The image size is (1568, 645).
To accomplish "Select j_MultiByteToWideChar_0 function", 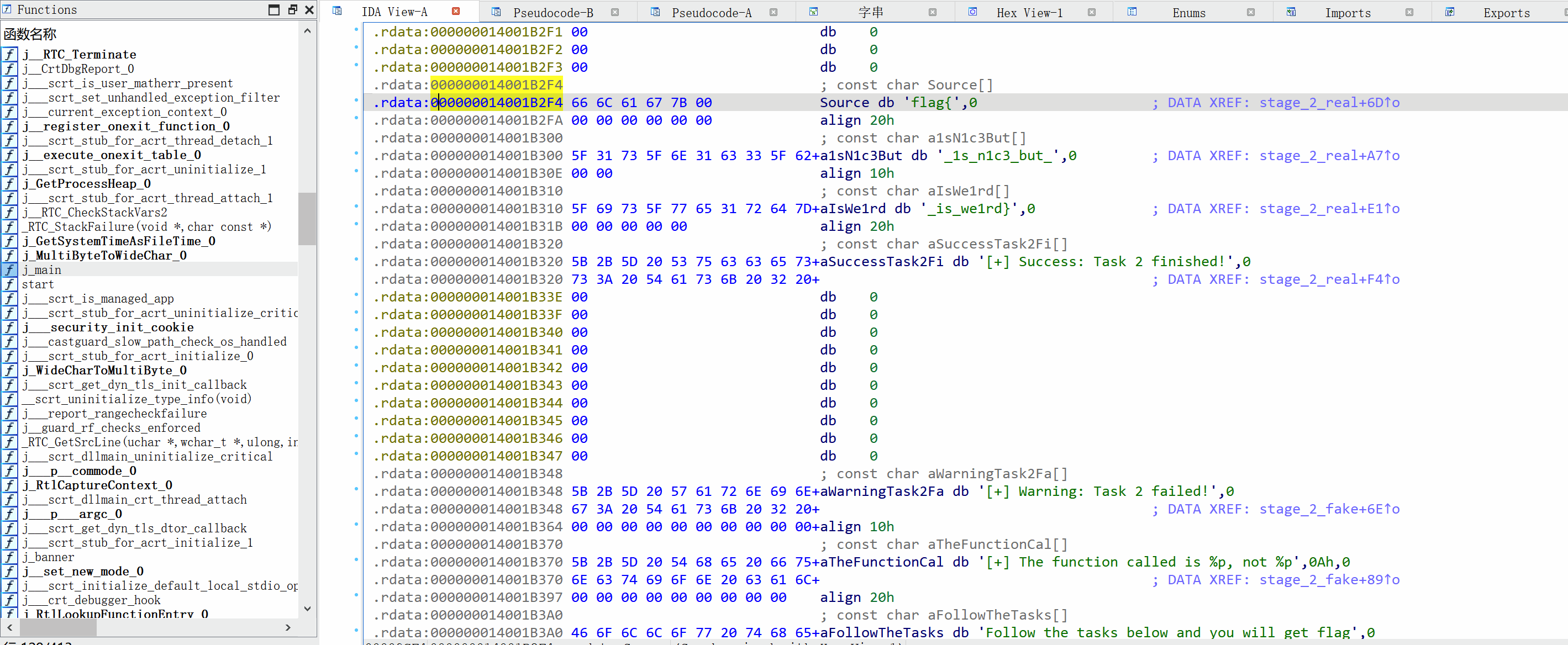I will 104,256.
